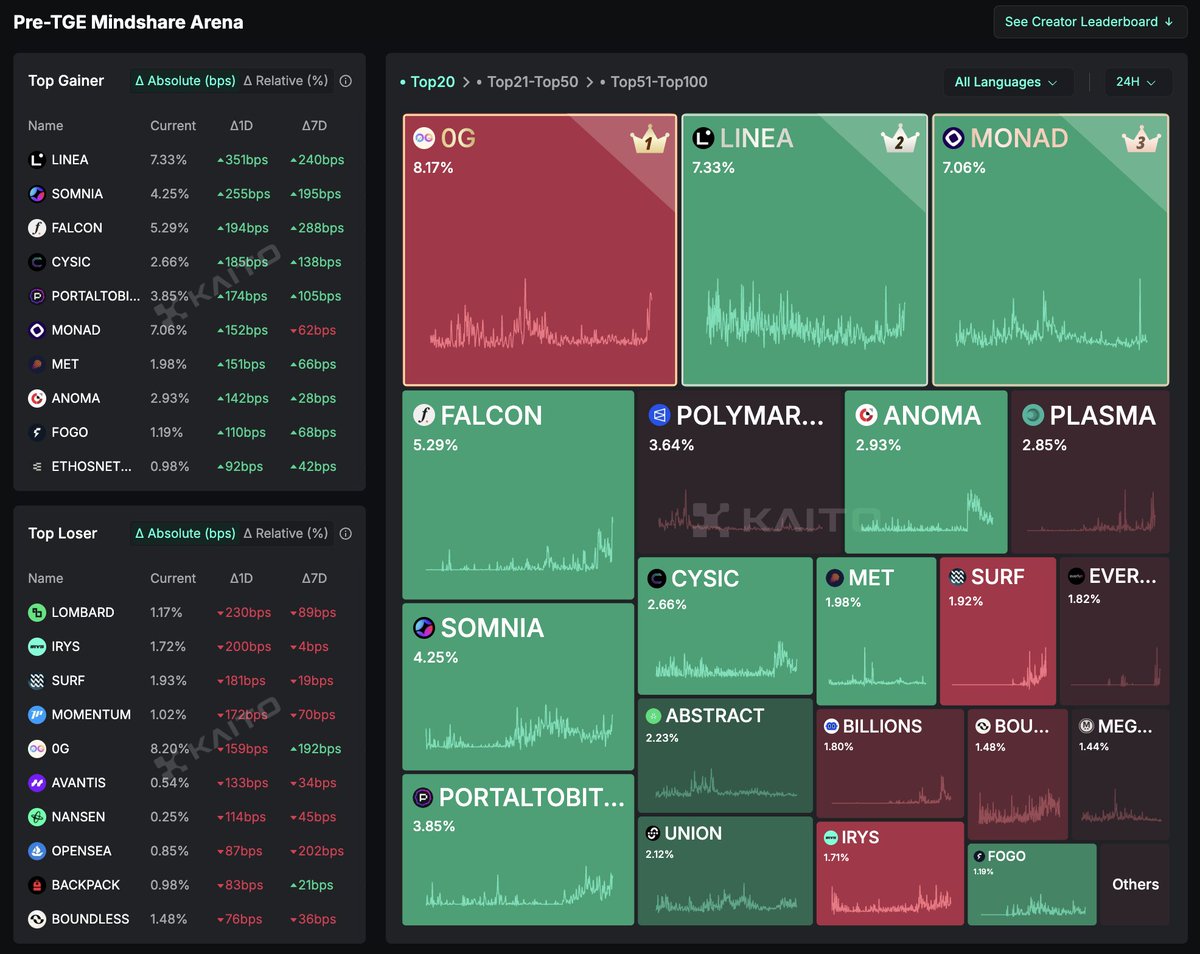Click the IRYS 1.71% treemap tile
Screen dimensions: 1200x954
click(890, 874)
